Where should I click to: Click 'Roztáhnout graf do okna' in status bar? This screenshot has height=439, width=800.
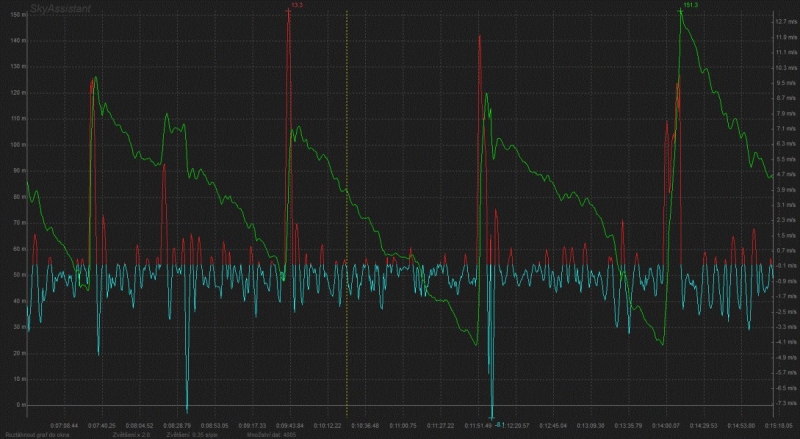(x=36, y=435)
